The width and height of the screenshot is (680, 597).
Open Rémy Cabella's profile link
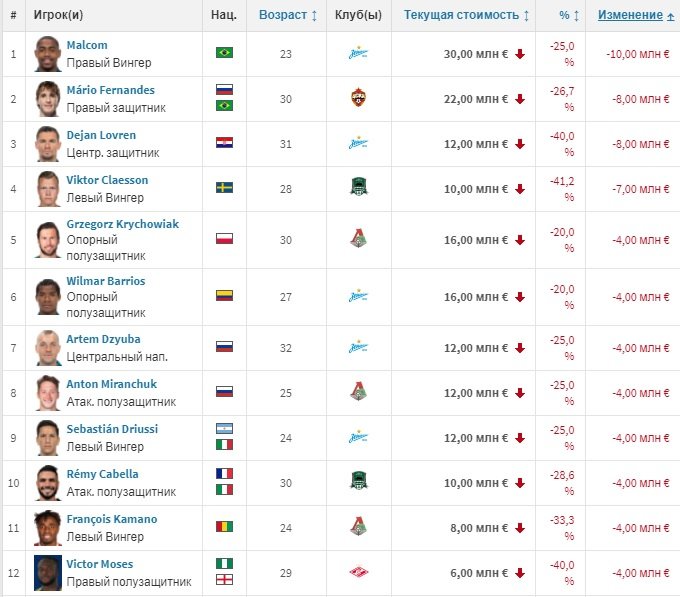(x=102, y=474)
